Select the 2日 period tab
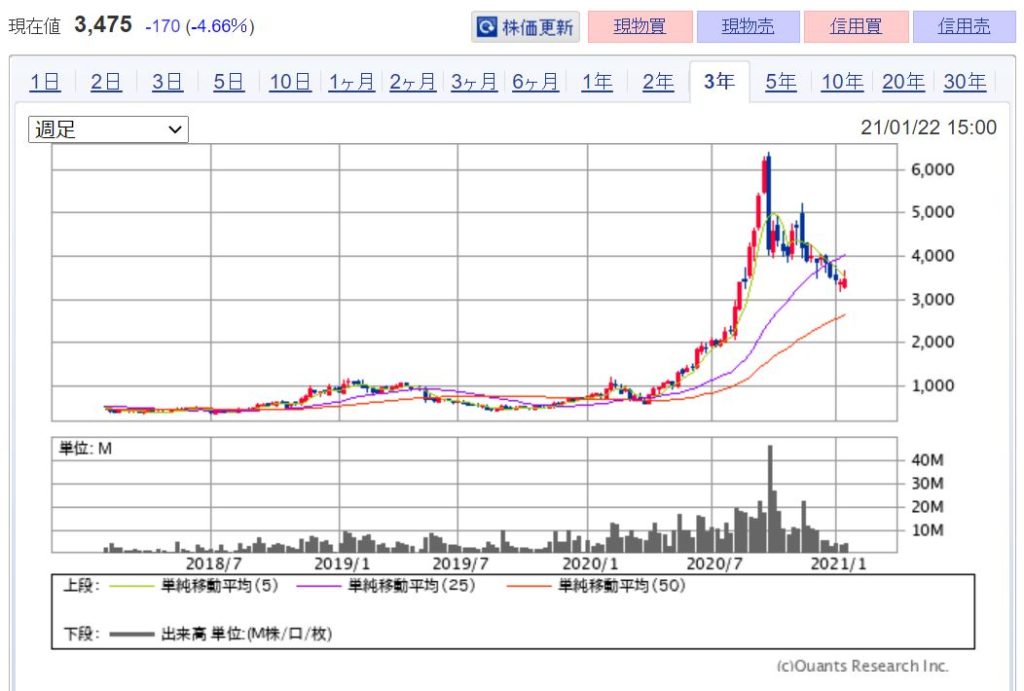This screenshot has height=691, width=1024. pyautogui.click(x=106, y=82)
